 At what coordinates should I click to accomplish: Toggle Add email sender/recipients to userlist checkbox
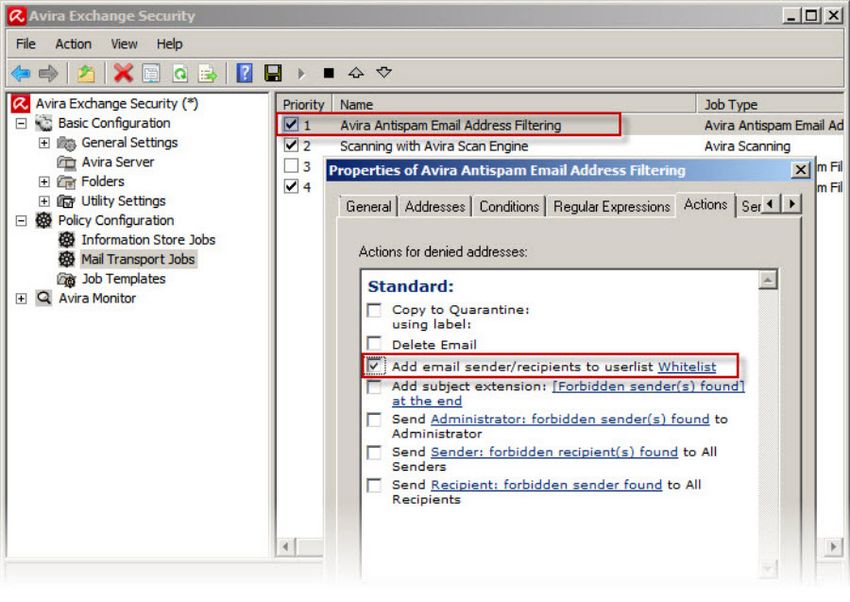374,366
